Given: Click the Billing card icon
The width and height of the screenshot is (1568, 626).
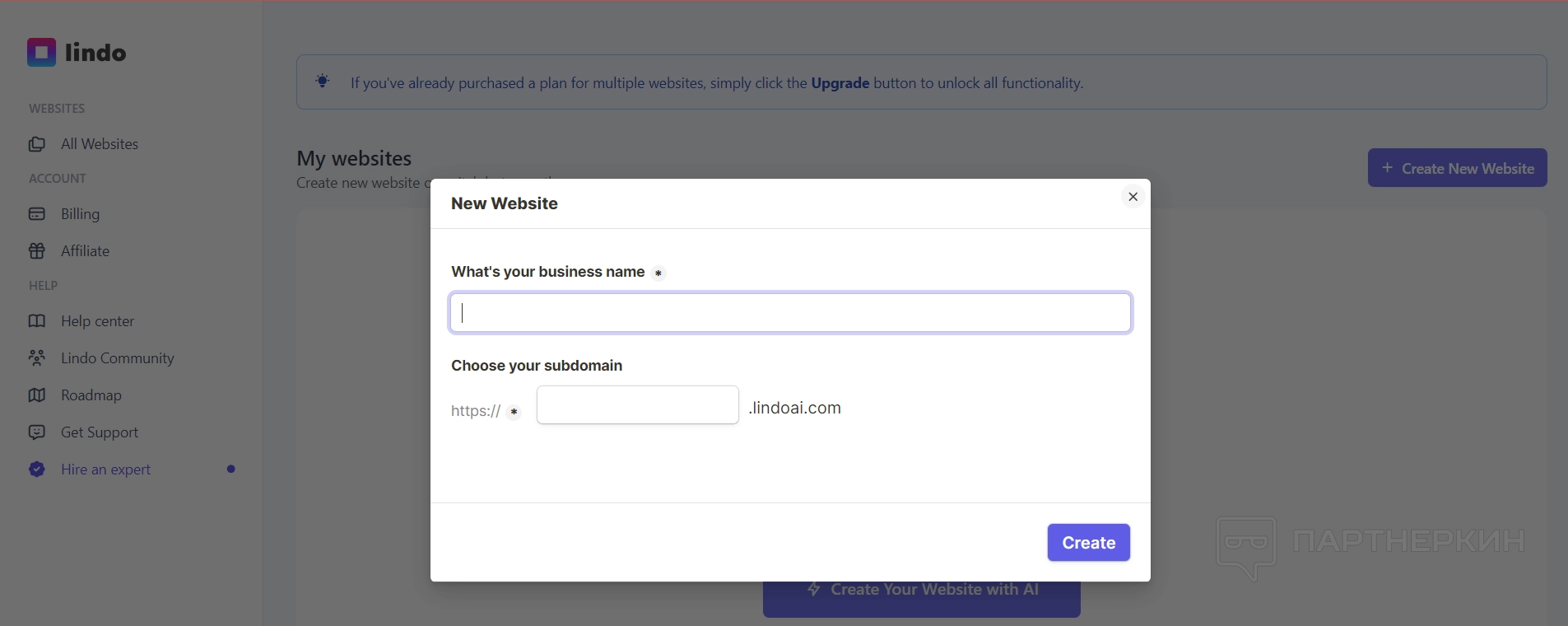Looking at the screenshot, I should pos(37,214).
